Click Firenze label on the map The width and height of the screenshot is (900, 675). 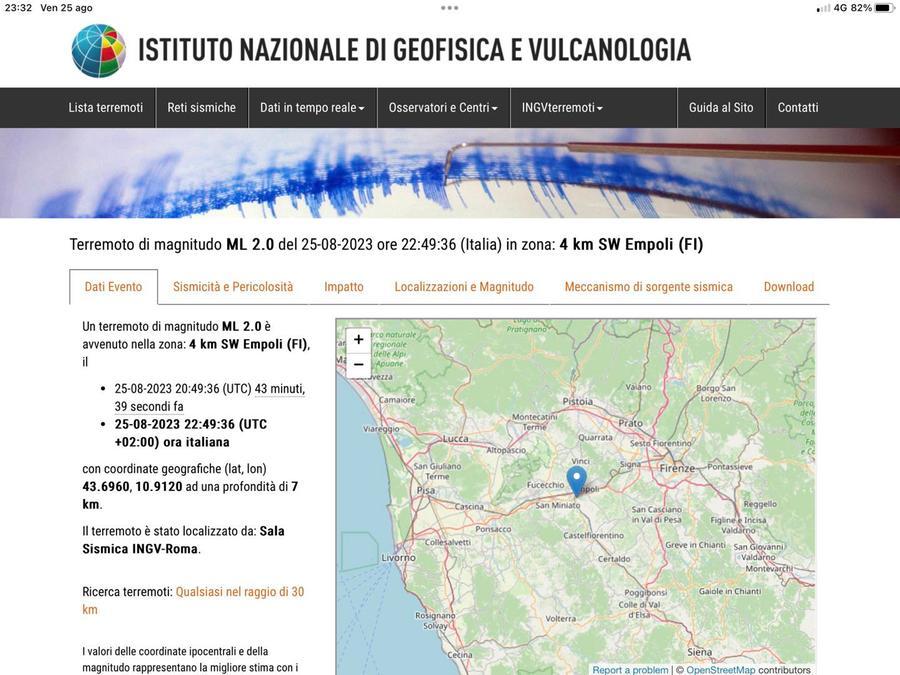[x=677, y=468]
